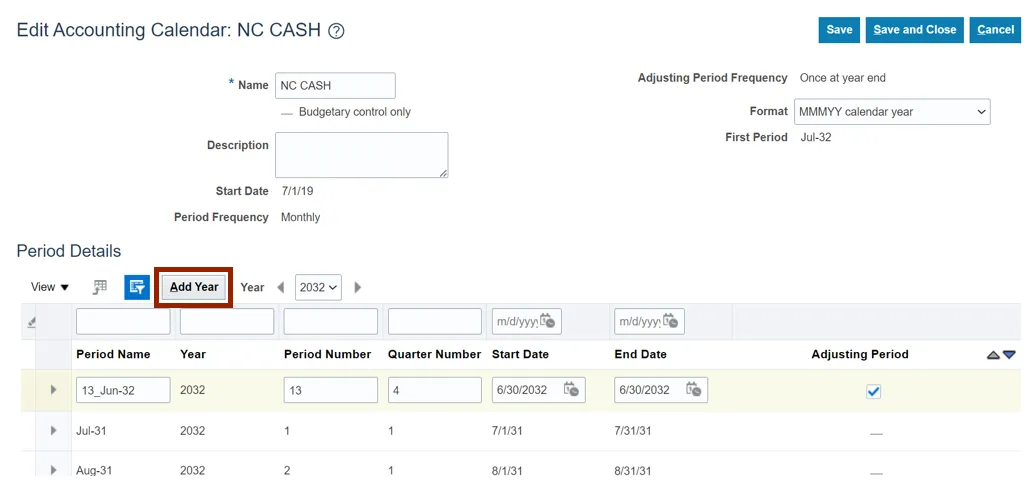
Task: Open the Year 2032 dropdown
Action: 319,287
